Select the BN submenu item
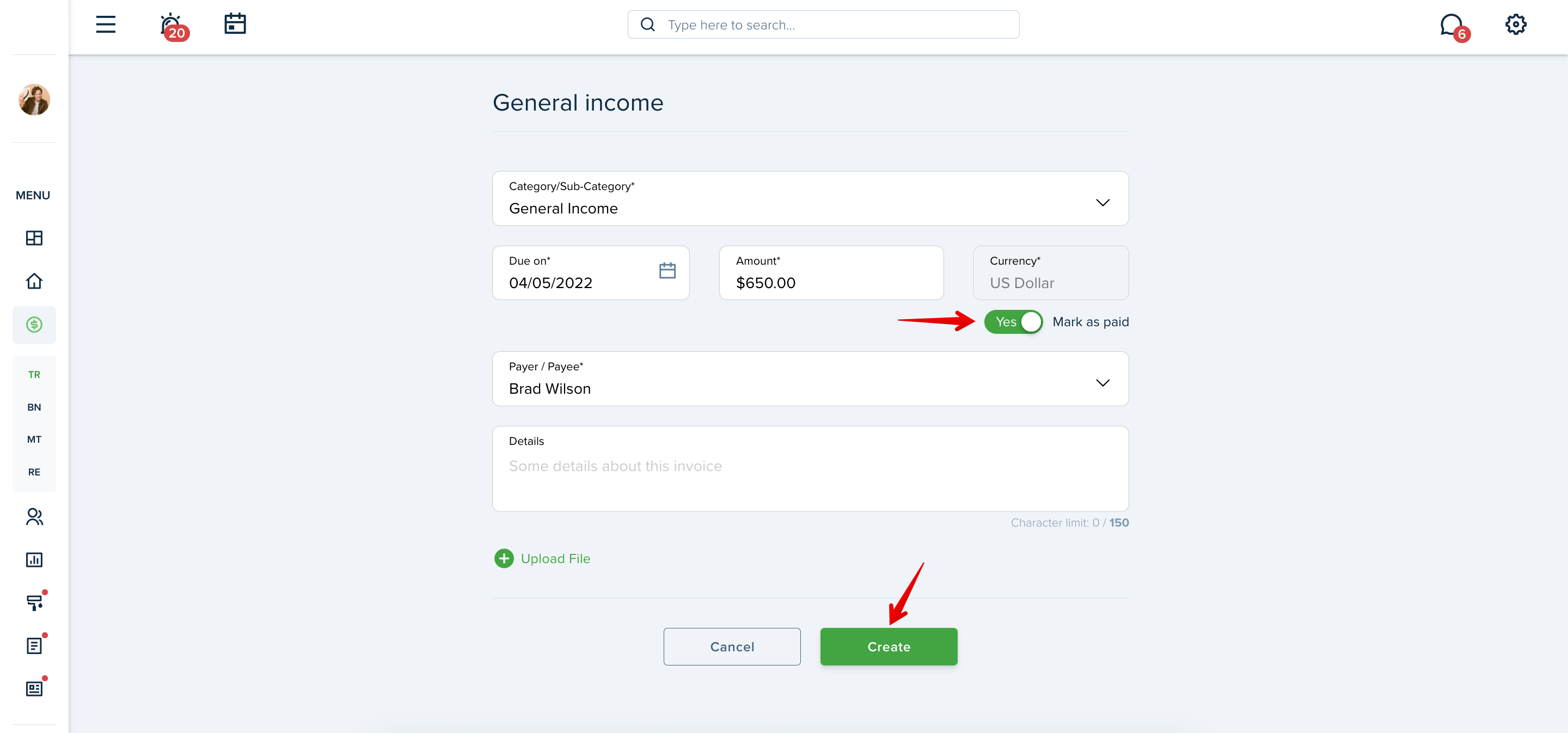 pyautogui.click(x=34, y=407)
